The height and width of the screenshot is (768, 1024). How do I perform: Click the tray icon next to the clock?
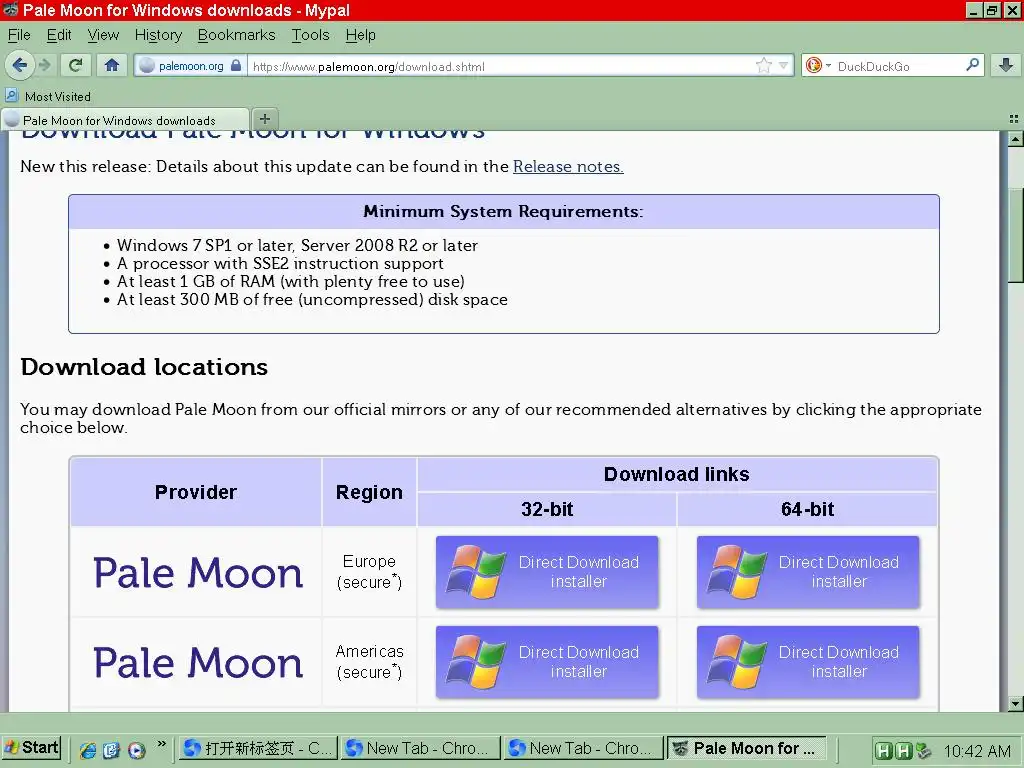(923, 750)
